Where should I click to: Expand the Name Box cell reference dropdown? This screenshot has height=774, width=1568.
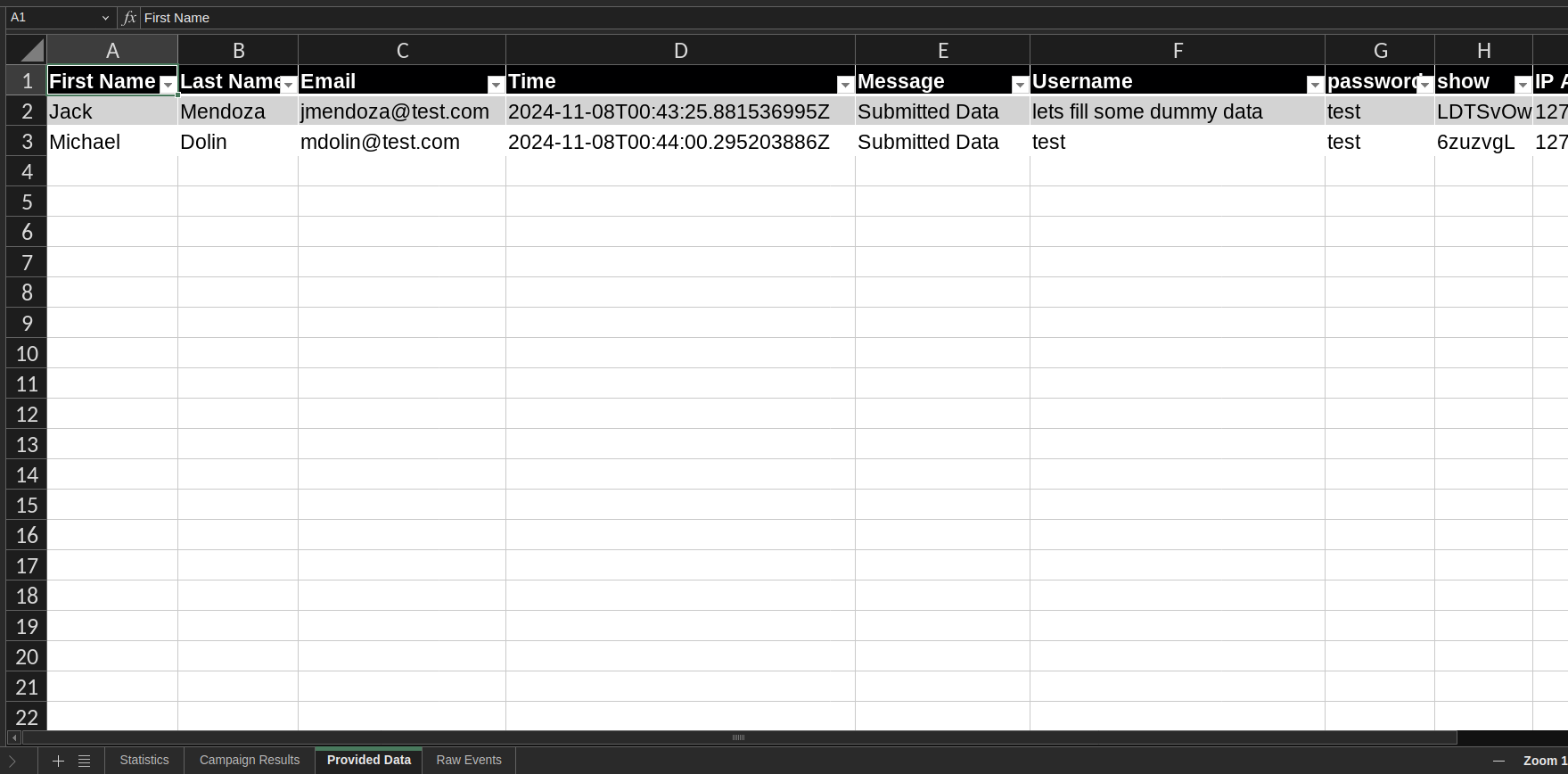coord(105,18)
